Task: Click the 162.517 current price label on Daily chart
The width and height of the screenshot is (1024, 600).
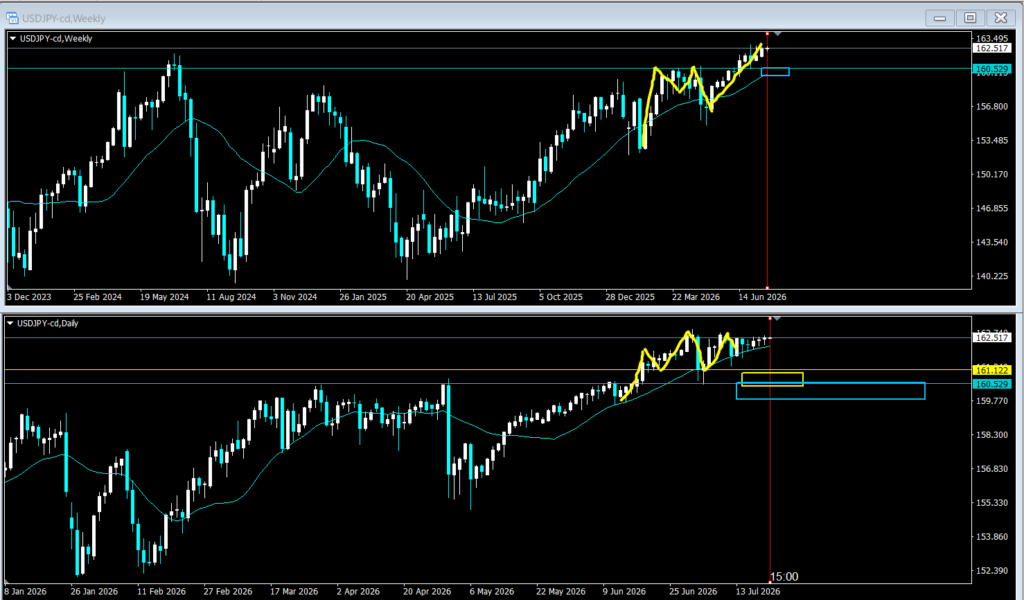Action: 991,338
